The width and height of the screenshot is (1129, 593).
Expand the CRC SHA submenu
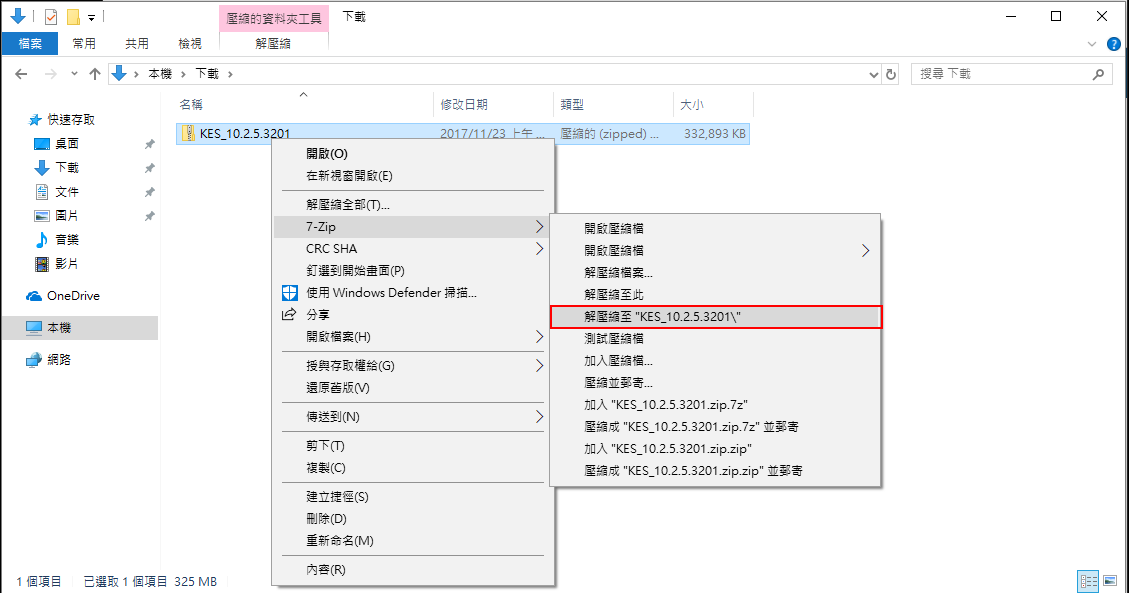540,249
